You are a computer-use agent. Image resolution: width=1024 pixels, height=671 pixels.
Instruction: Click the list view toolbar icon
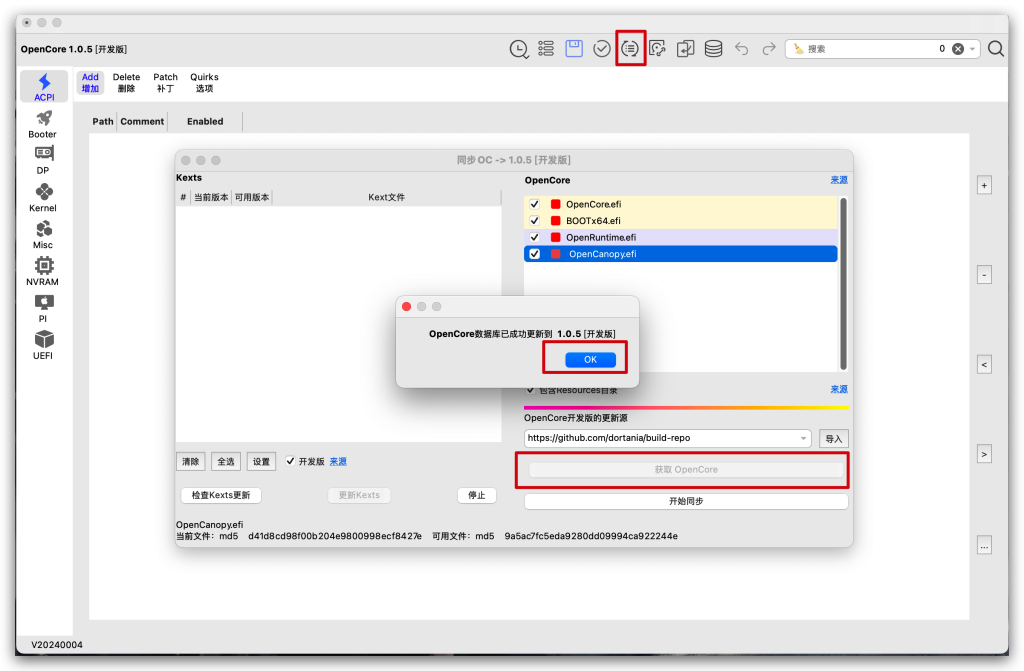pyautogui.click(x=546, y=49)
